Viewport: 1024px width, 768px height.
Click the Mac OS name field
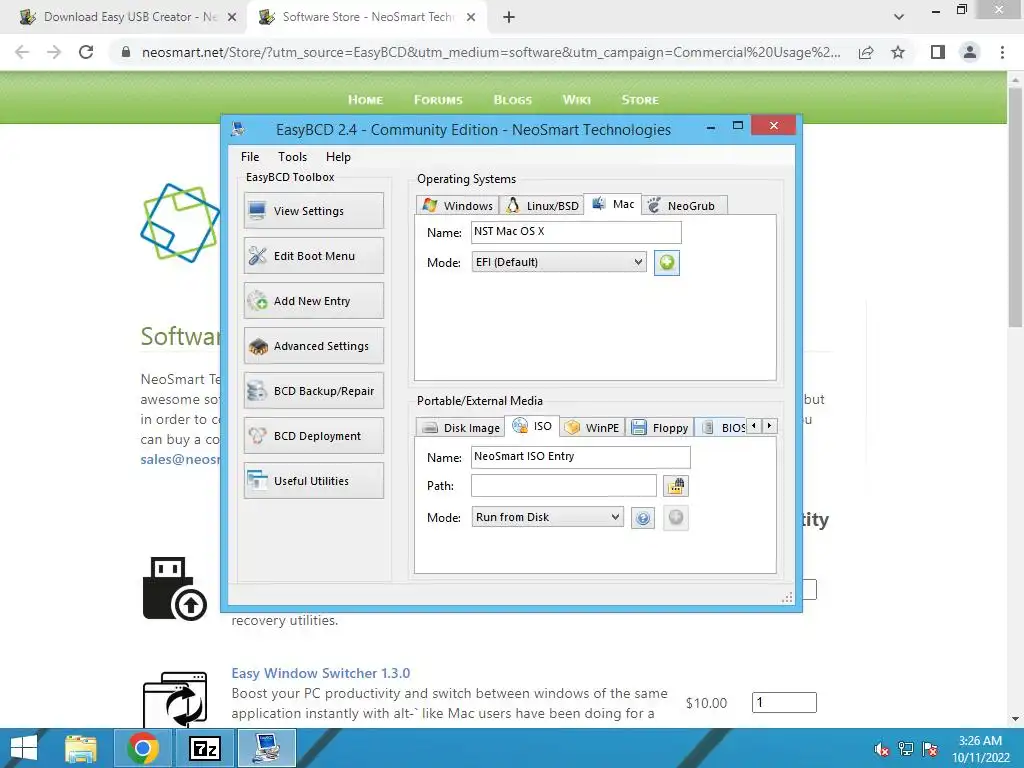(x=576, y=232)
